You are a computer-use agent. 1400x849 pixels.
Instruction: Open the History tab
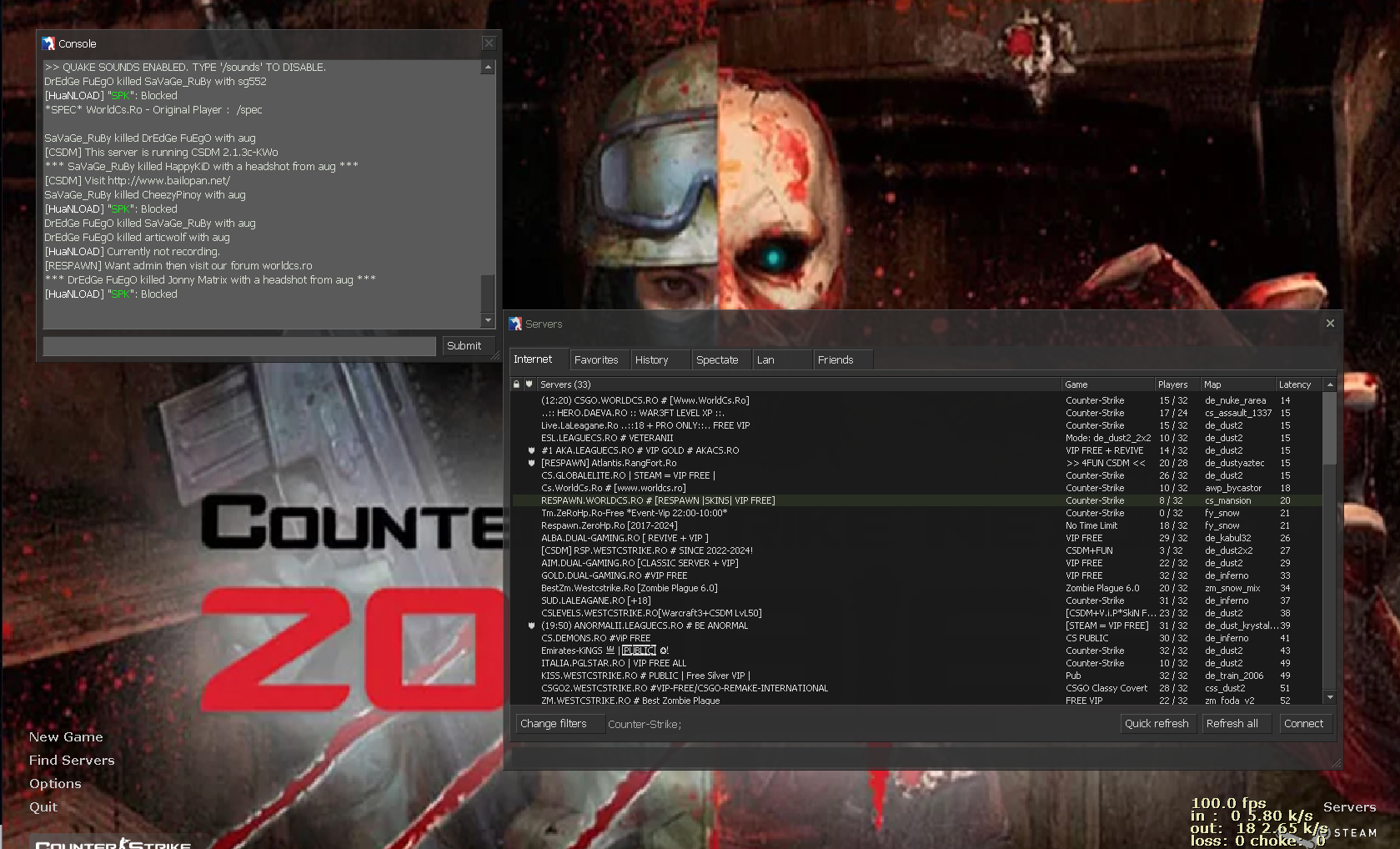(x=660, y=360)
